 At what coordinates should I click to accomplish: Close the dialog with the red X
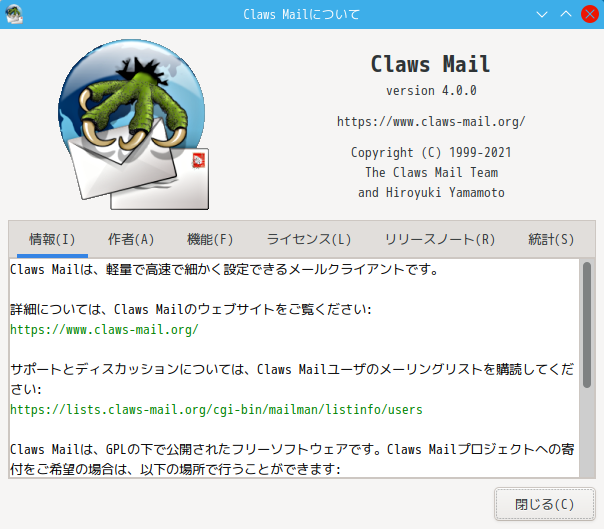589,15
